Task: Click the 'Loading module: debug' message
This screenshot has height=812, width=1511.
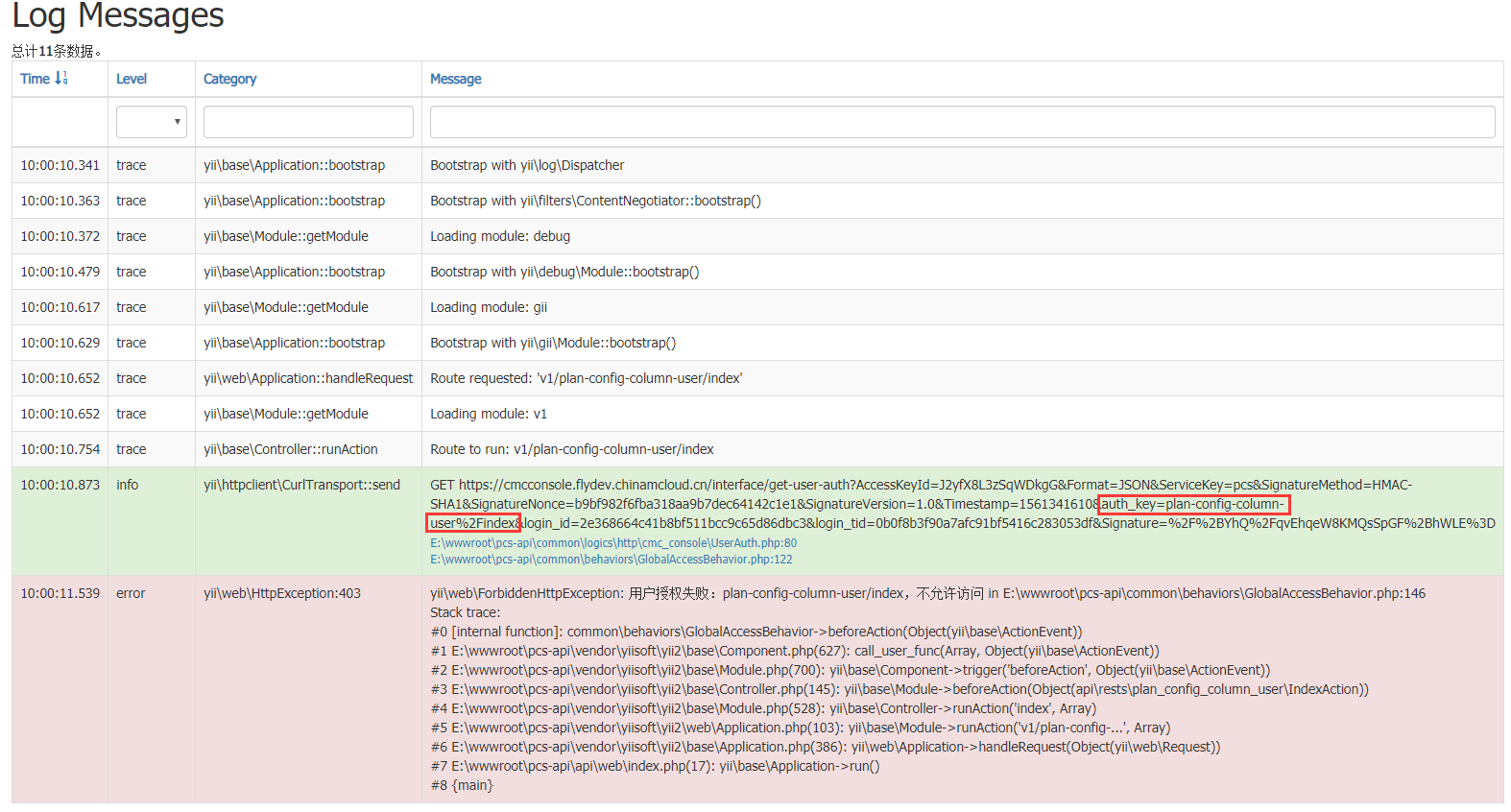Action: pyautogui.click(x=500, y=237)
